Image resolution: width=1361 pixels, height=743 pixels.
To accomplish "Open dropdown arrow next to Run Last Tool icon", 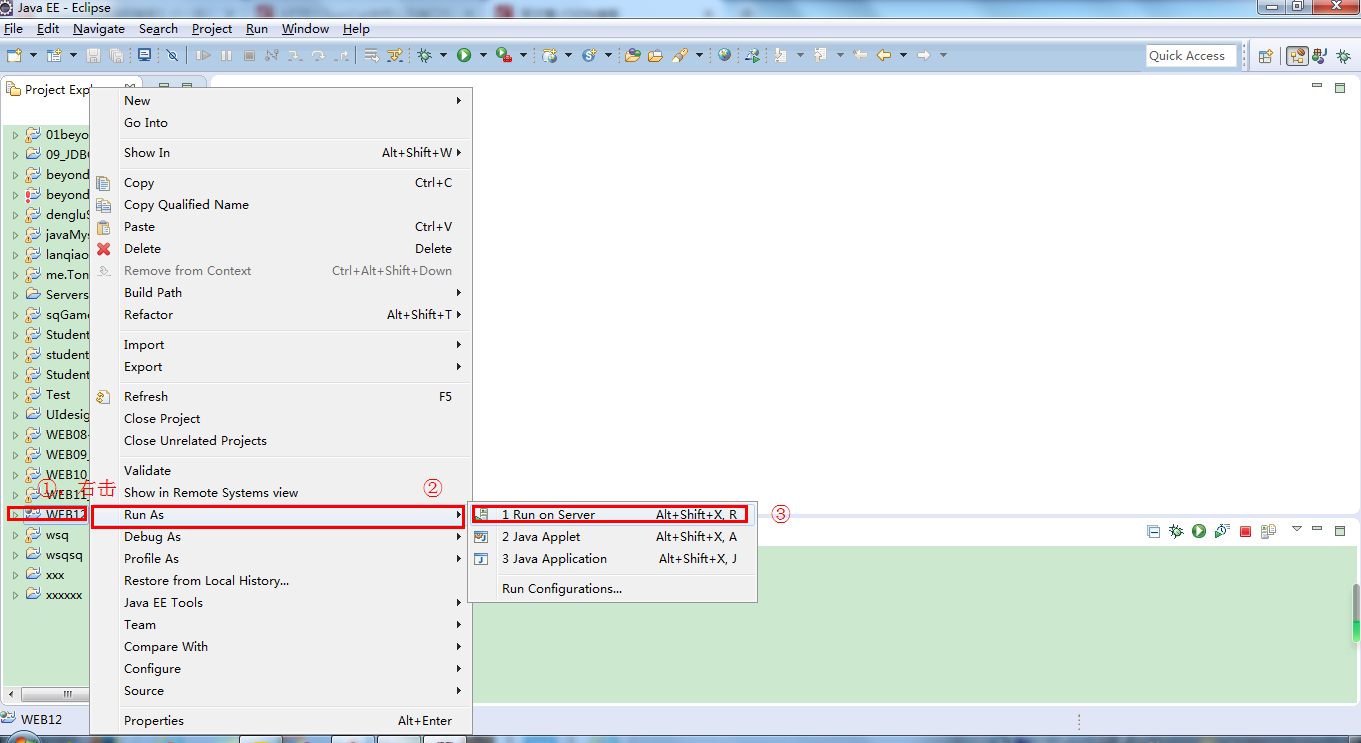I will click(523, 55).
